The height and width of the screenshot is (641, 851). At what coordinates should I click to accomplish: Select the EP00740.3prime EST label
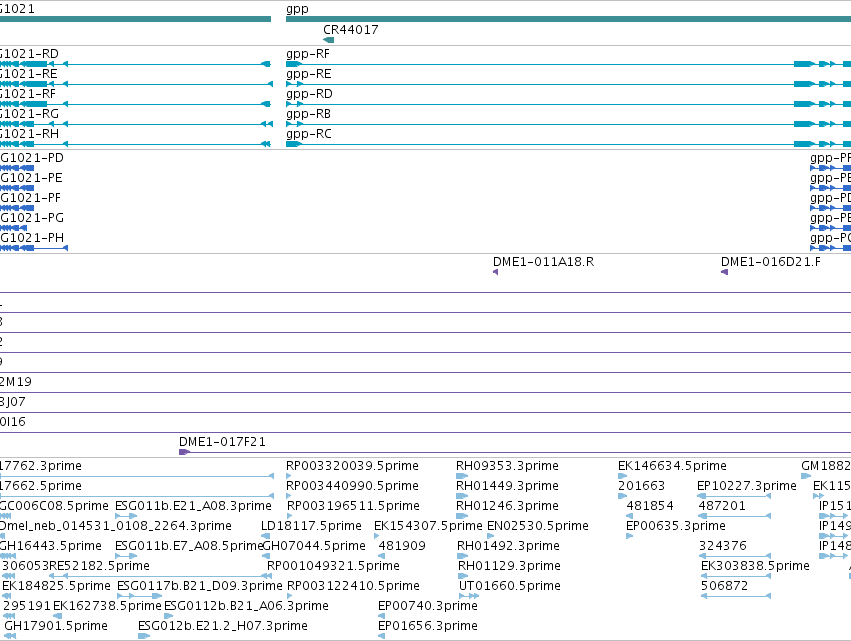tap(428, 606)
